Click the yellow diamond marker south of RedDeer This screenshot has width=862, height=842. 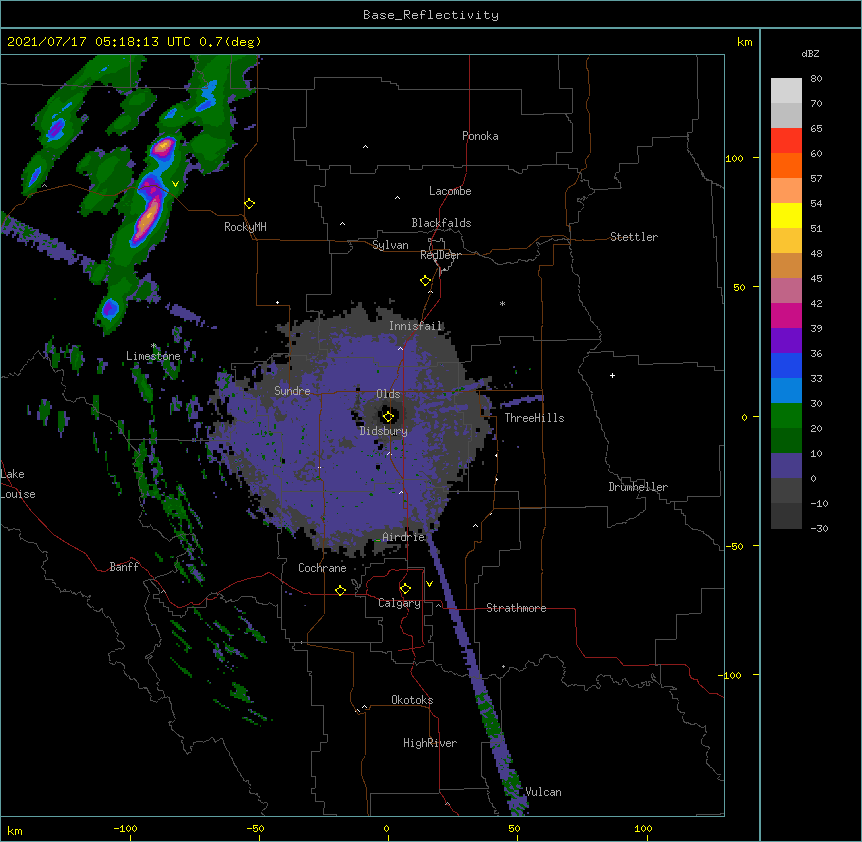(x=426, y=281)
